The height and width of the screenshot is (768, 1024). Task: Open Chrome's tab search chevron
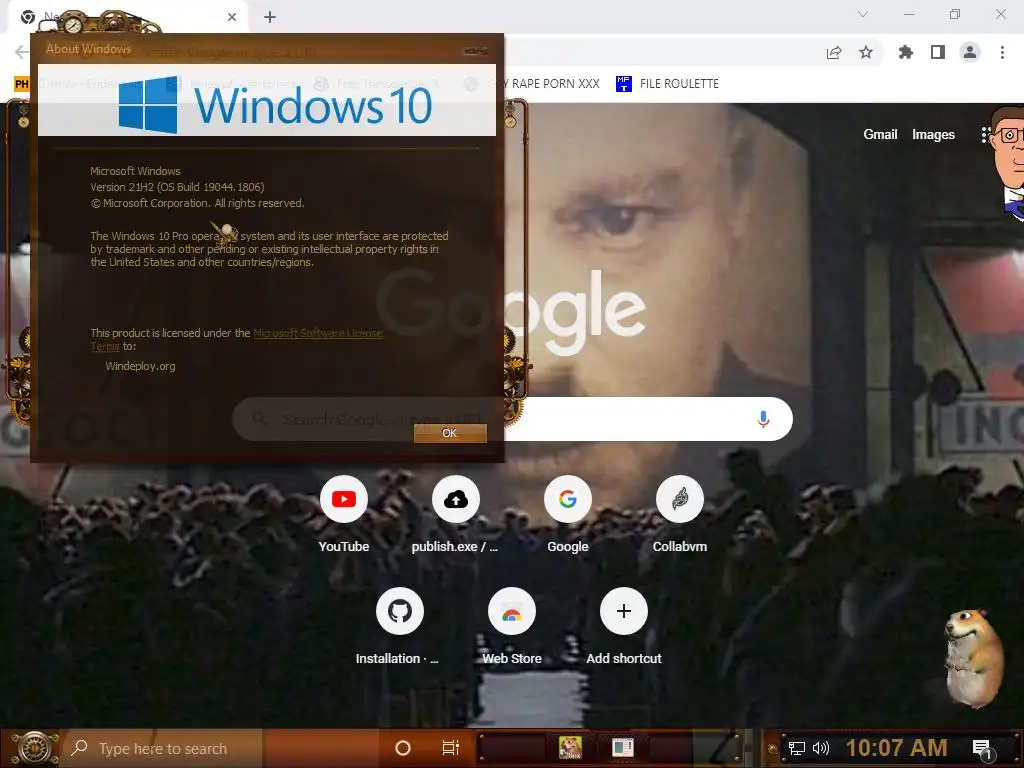tap(863, 14)
